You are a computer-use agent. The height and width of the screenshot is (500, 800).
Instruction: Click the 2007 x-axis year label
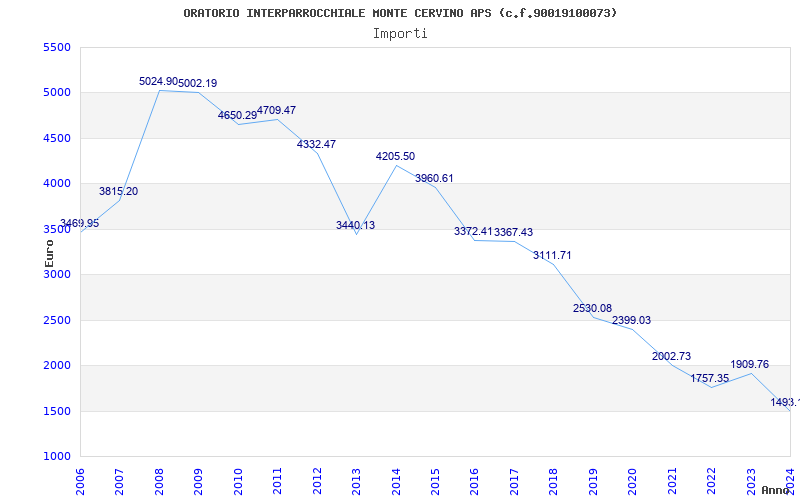(x=119, y=482)
